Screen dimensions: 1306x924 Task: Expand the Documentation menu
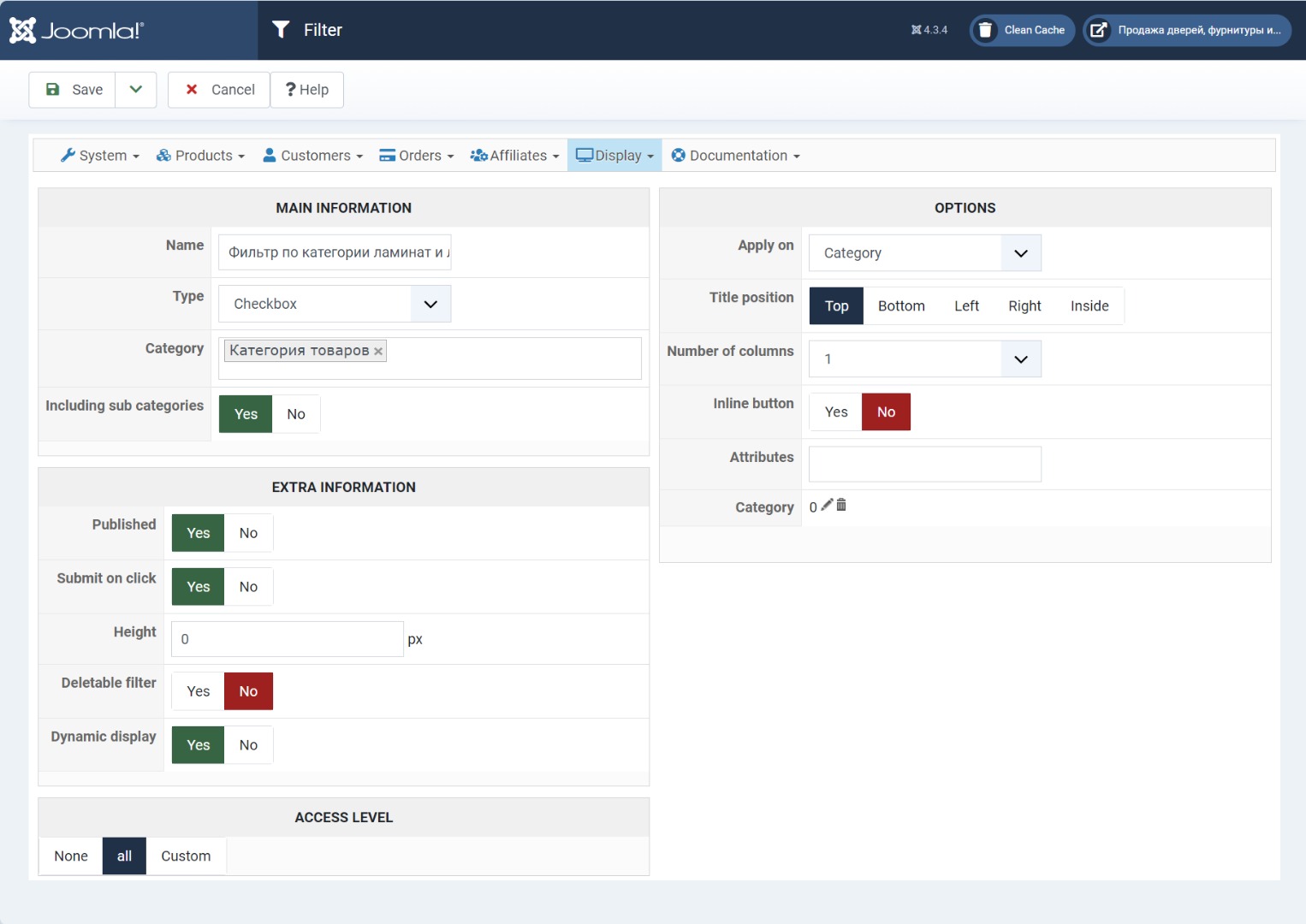736,156
